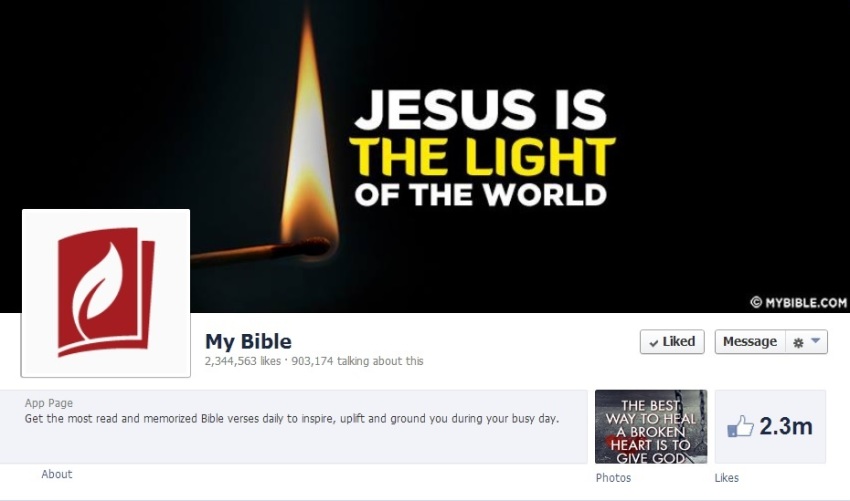Click the MYBIBLE.COM copyright watermark

[799, 303]
